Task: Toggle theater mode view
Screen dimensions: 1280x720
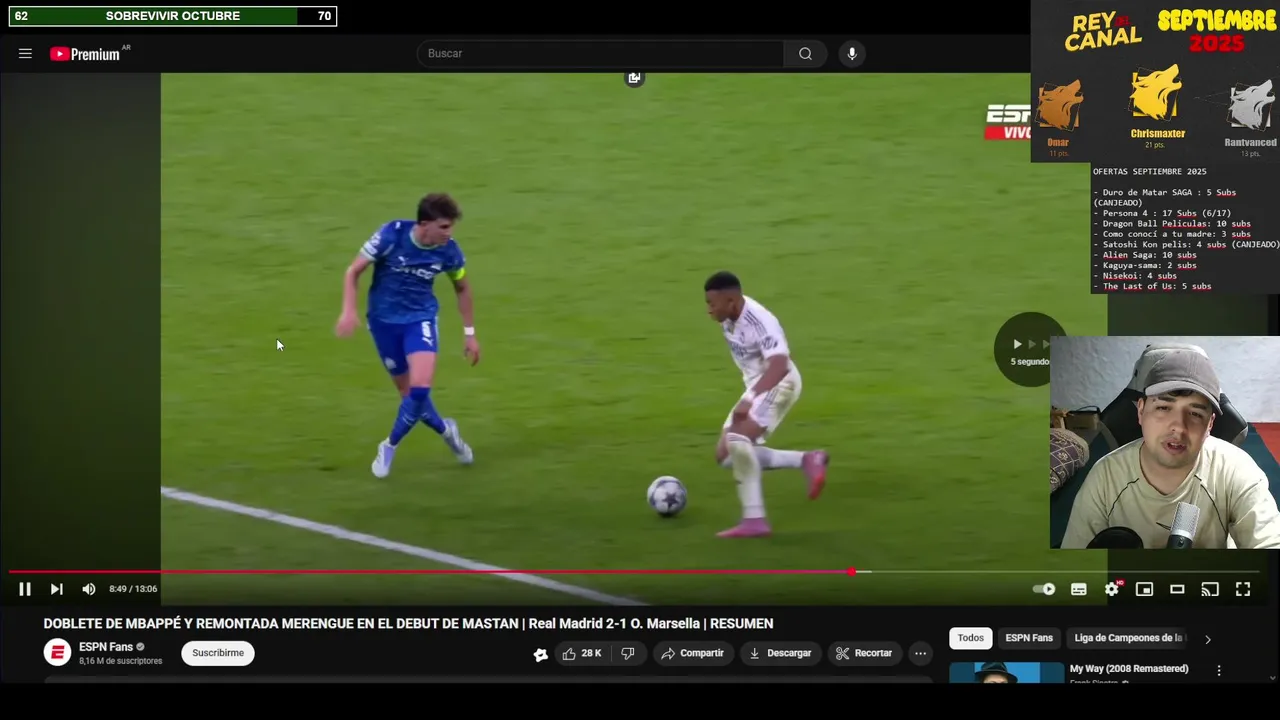Action: [1177, 589]
